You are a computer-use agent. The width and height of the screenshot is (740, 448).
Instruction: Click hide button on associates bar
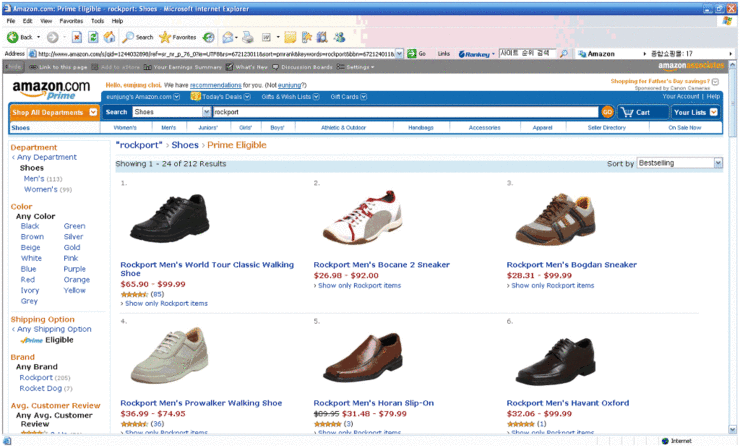(x=14, y=67)
